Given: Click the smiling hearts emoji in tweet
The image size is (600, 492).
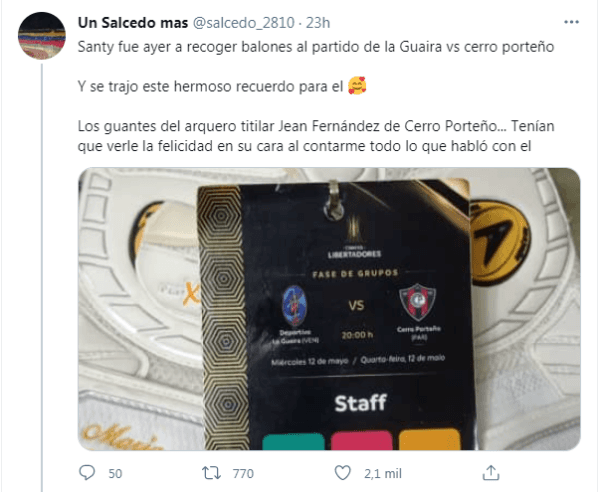Looking at the screenshot, I should pyautogui.click(x=357, y=86).
